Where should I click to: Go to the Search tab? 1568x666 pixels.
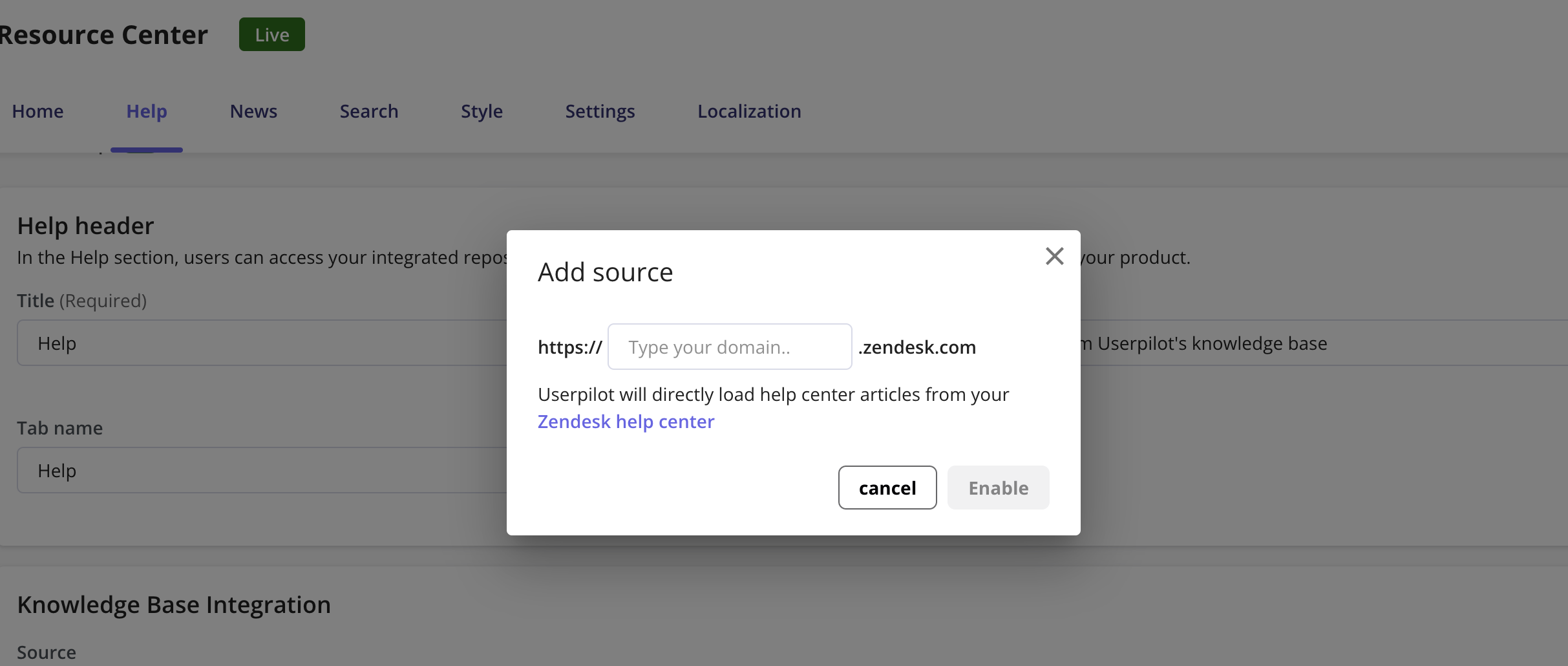click(x=369, y=111)
